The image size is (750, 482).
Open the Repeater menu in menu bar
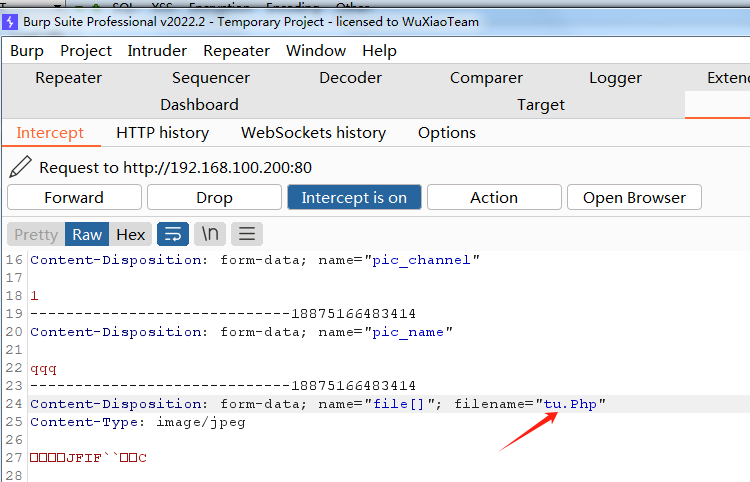click(236, 51)
